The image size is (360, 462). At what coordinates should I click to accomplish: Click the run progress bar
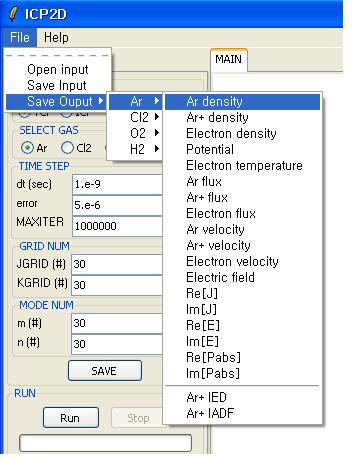(105, 443)
